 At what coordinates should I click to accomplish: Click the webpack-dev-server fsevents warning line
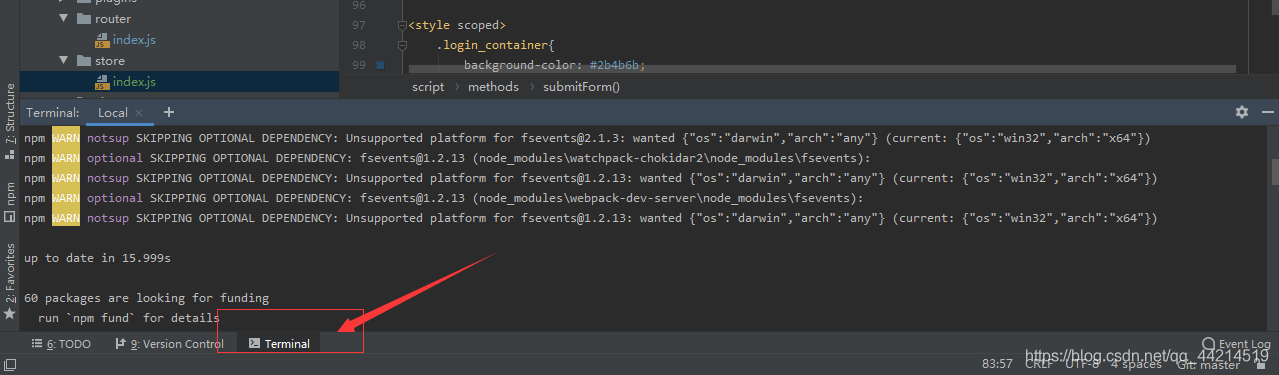[443, 198]
